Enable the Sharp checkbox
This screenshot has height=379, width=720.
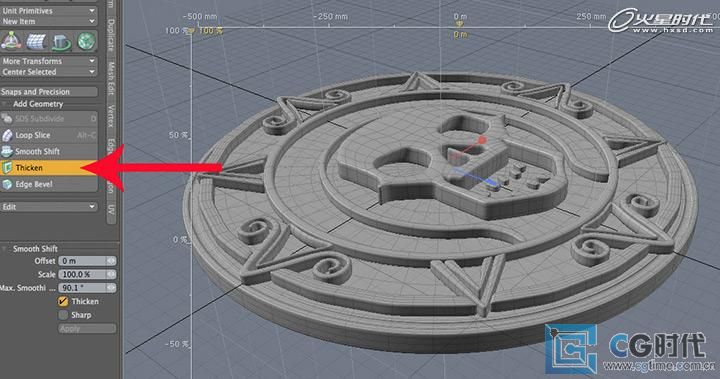pos(63,315)
